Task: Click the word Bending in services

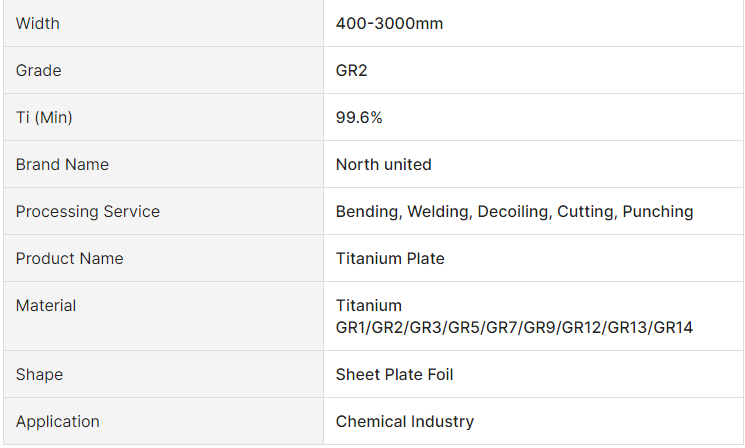Action: click(366, 211)
